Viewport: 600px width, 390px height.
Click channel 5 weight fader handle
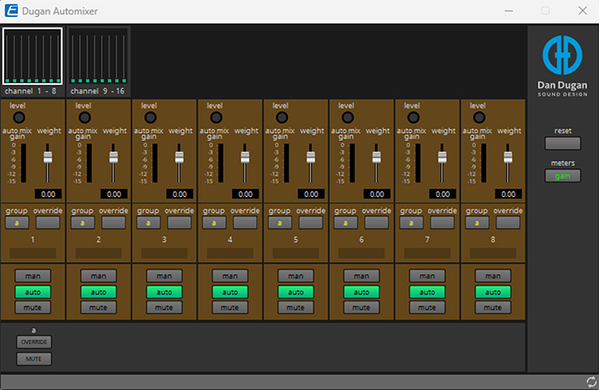coord(311,157)
